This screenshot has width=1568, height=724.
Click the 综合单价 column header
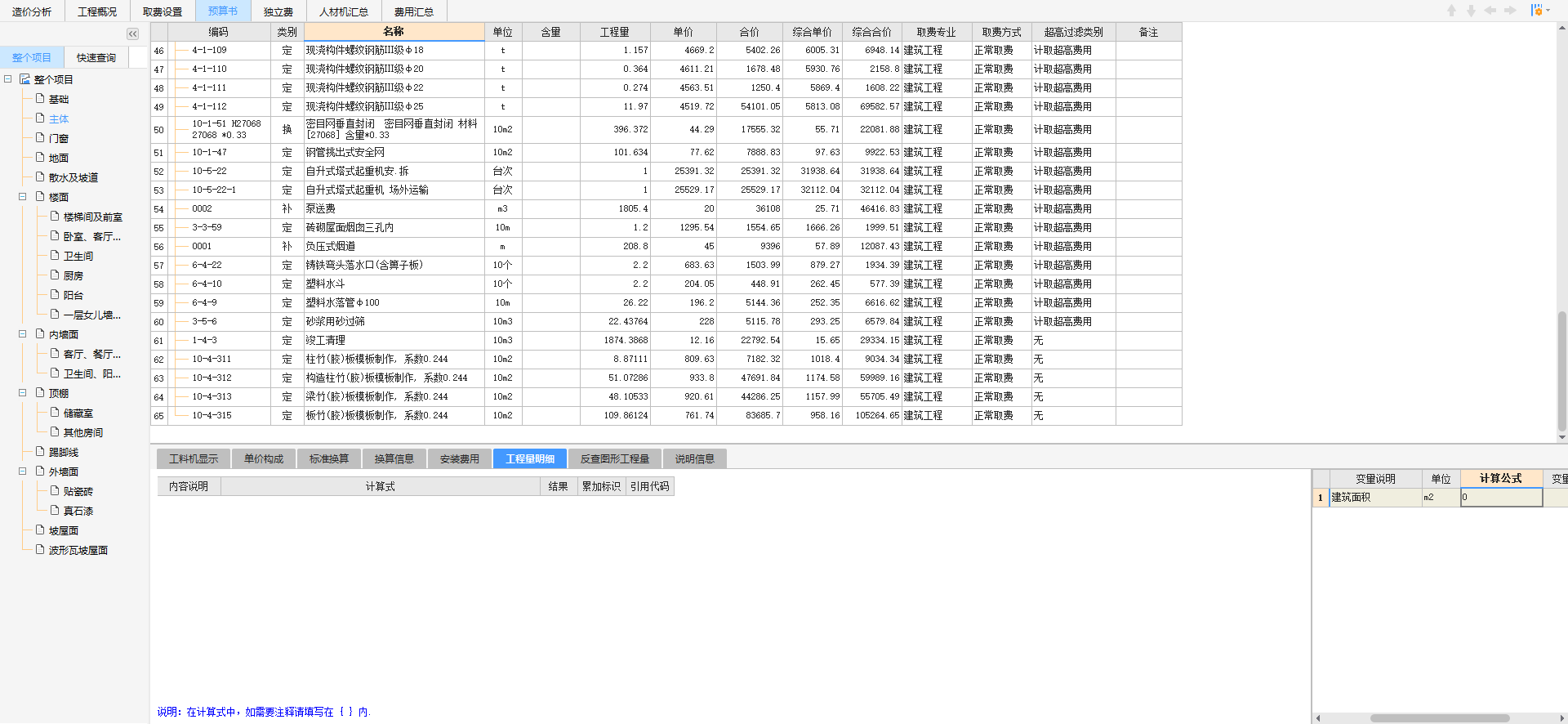(x=812, y=32)
